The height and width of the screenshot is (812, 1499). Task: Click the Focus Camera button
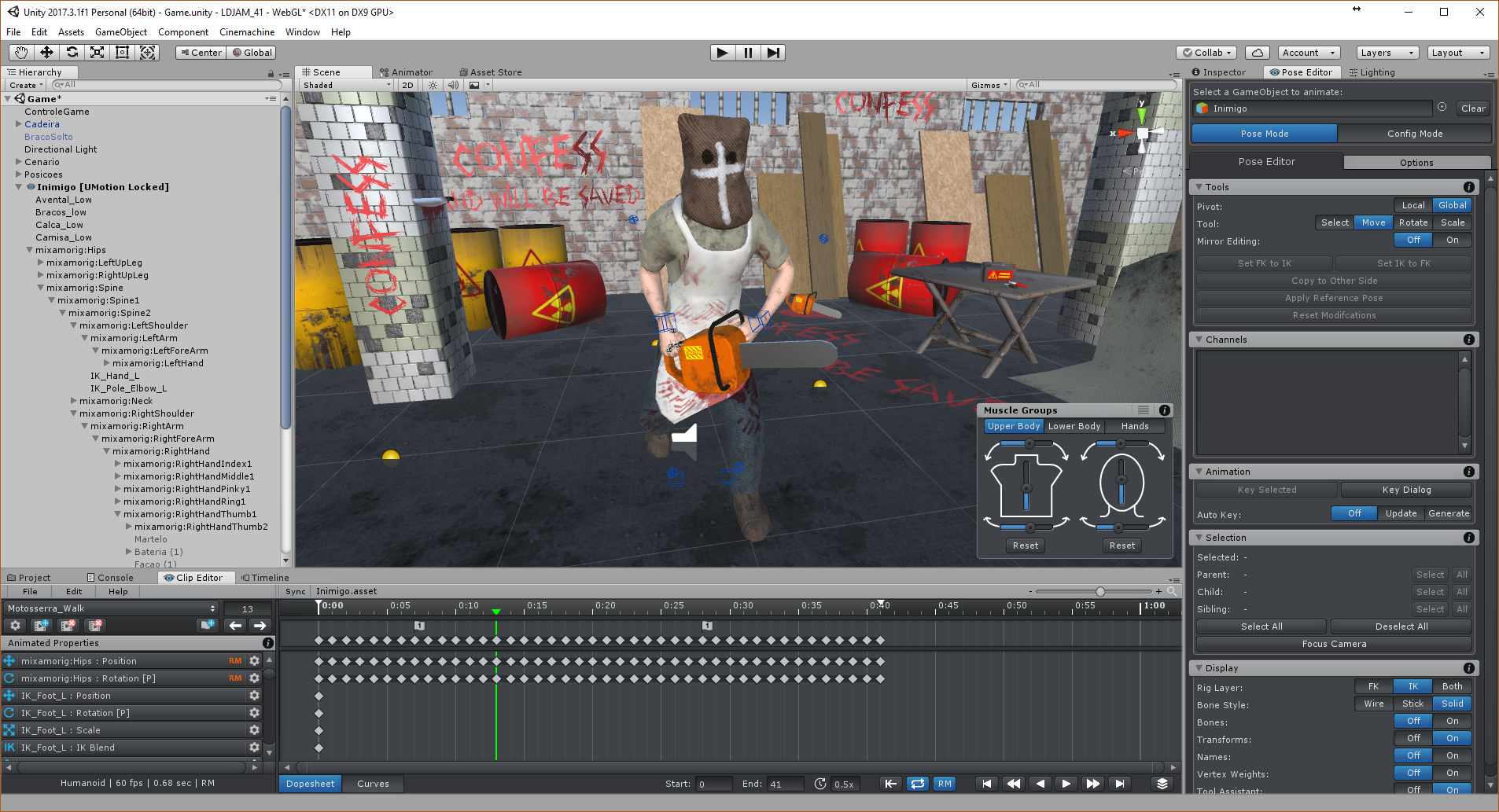[x=1334, y=644]
